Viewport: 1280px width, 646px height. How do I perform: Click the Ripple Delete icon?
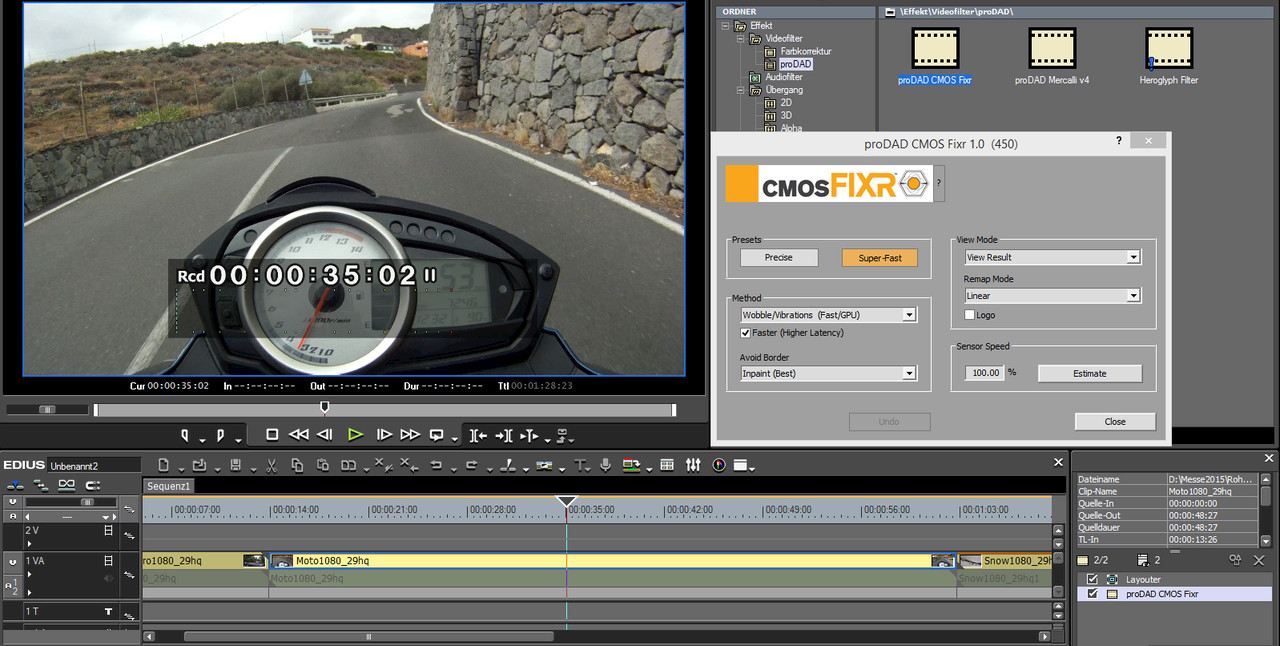[x=409, y=465]
